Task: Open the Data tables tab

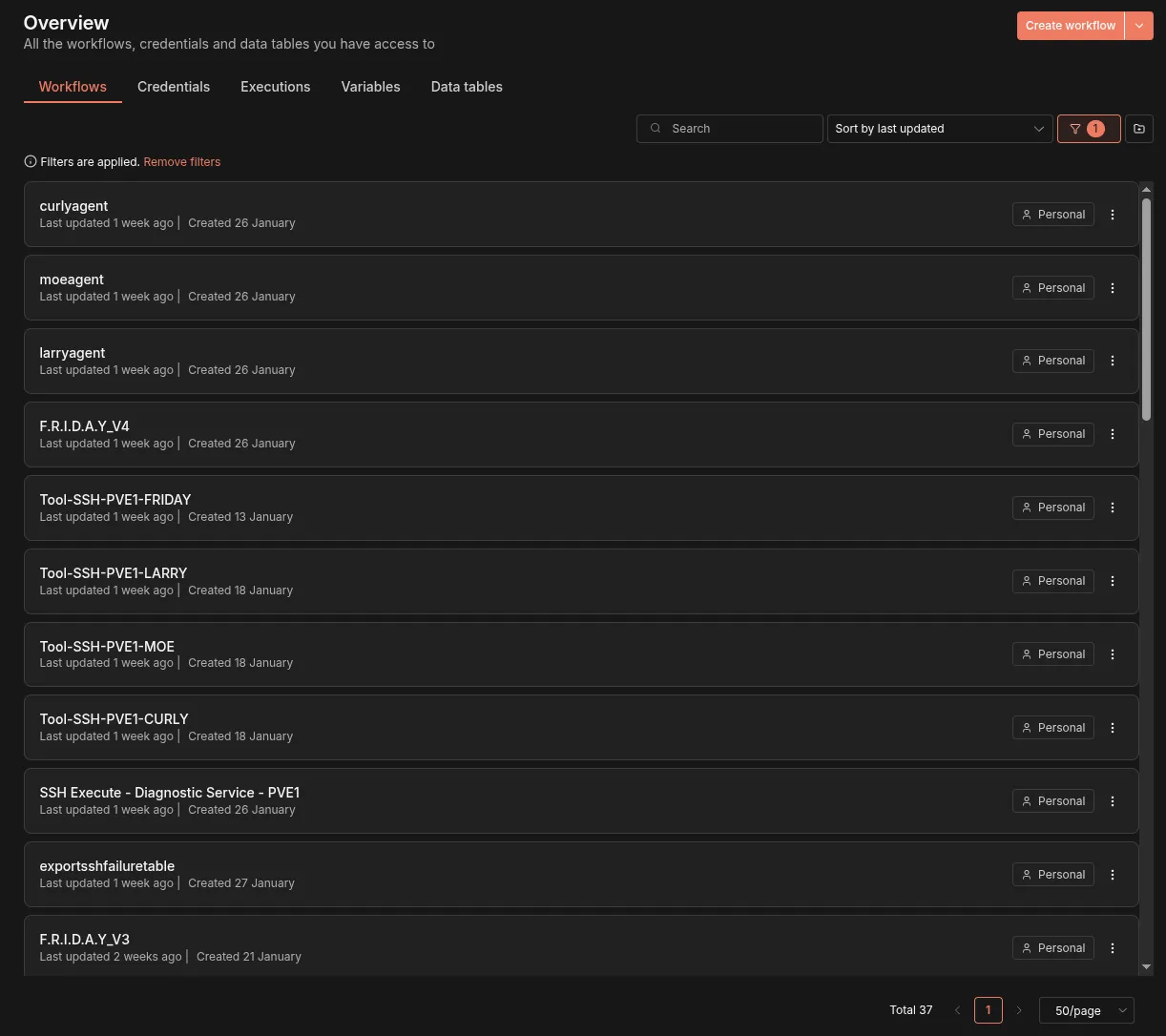Action: coord(467,87)
